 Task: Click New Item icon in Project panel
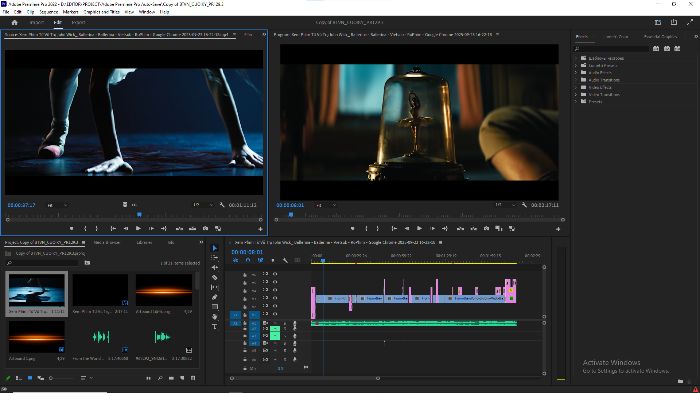coord(182,378)
